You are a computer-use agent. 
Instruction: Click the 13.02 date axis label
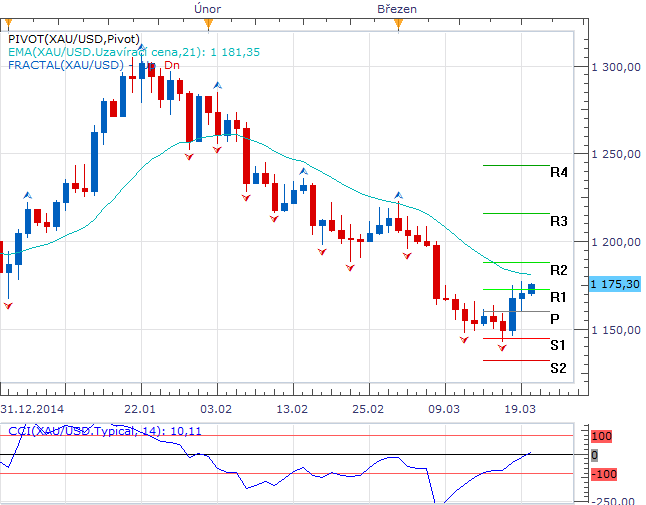(292, 409)
